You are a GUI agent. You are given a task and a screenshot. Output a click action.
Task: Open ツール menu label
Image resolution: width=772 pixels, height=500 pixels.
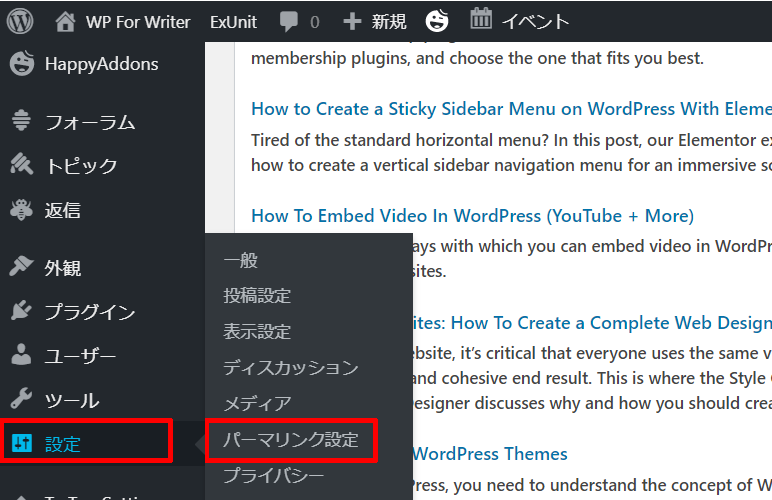[x=72, y=400]
